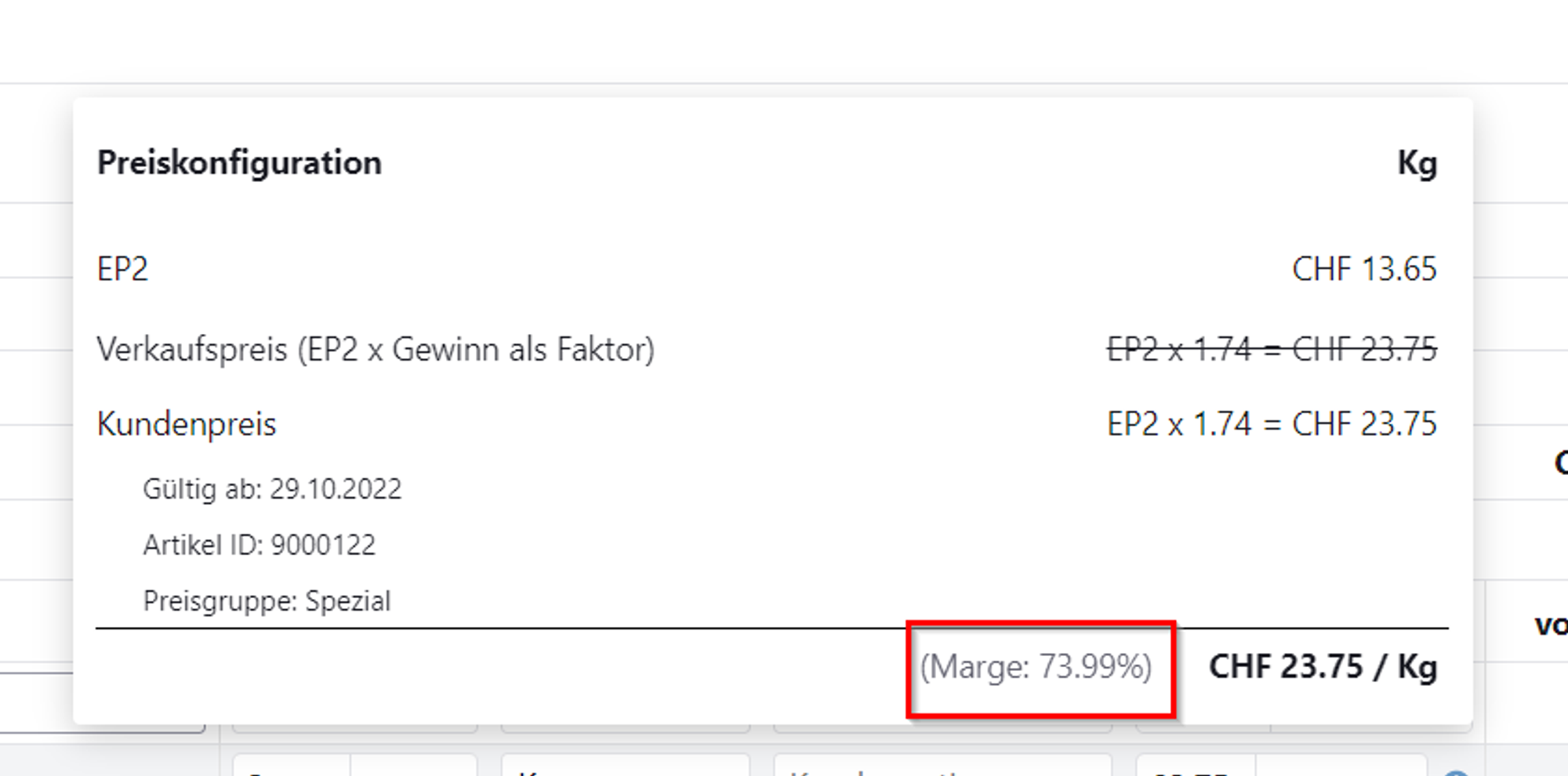Screen dimensions: 1568x776
Task: Click the Kundenpreis label
Action: pos(187,424)
